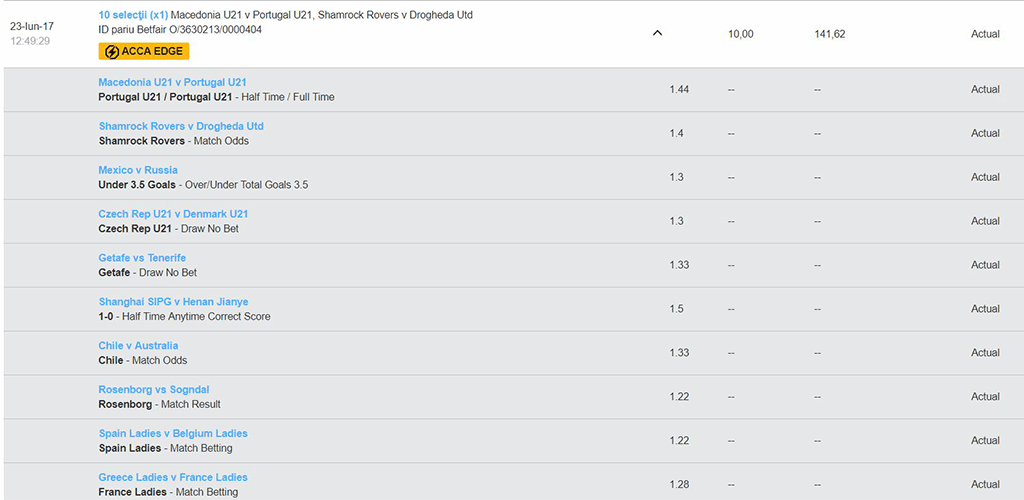This screenshot has height=500, width=1024.
Task: Select the Mexico v Russia link
Action: [138, 170]
